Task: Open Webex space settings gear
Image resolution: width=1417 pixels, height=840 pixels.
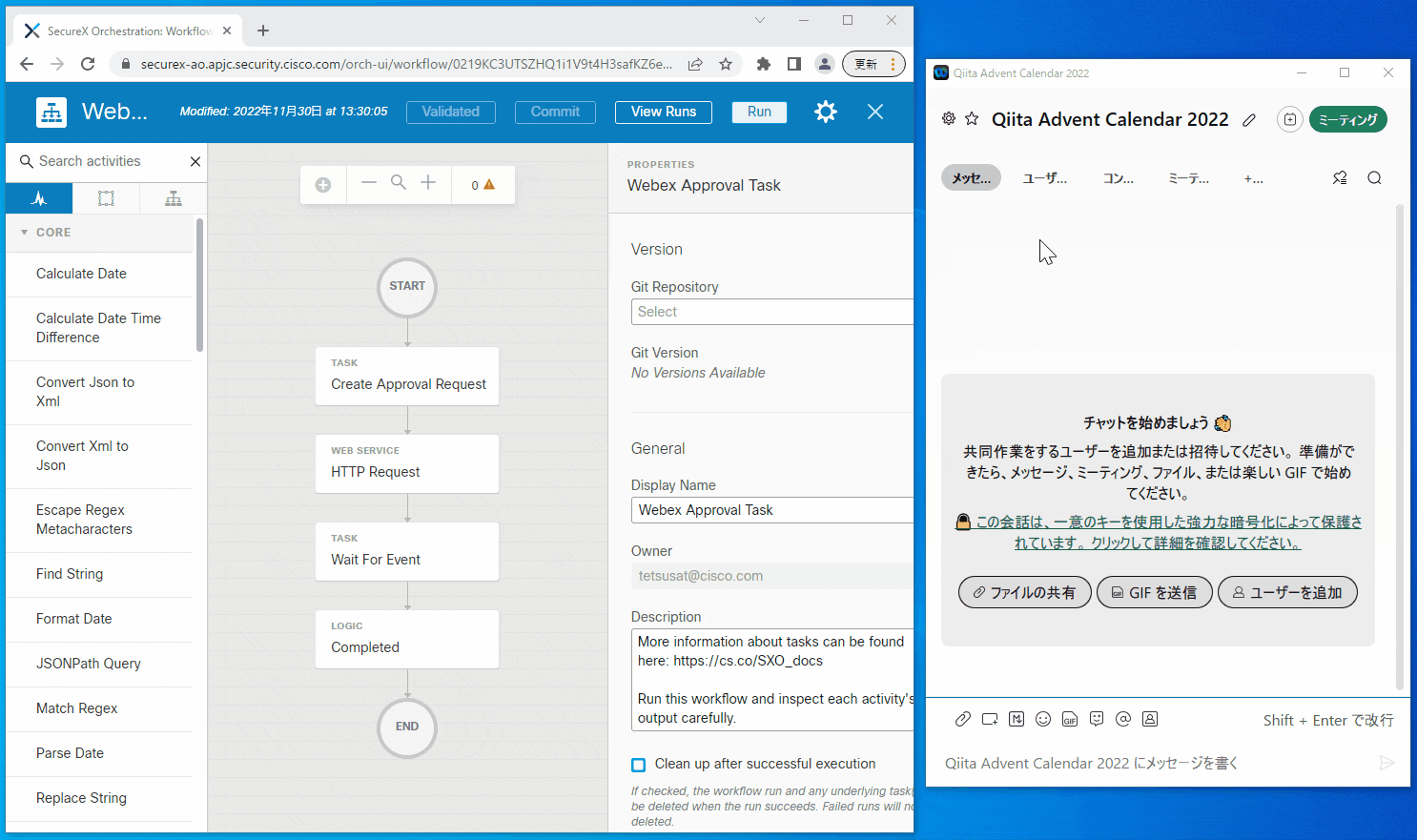Action: [949, 119]
